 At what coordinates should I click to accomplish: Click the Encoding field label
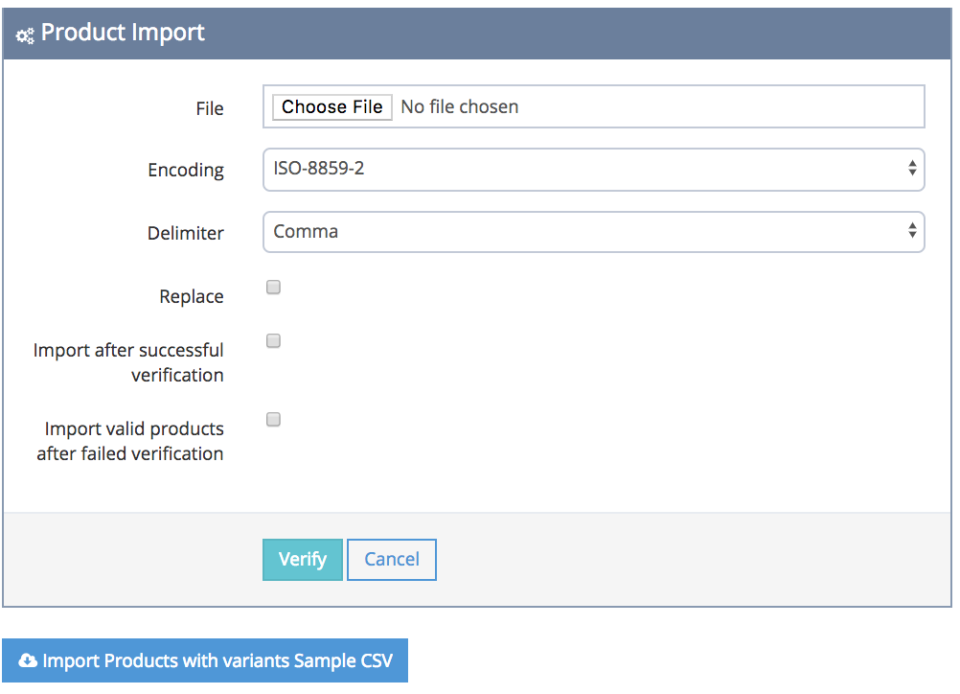tap(186, 170)
